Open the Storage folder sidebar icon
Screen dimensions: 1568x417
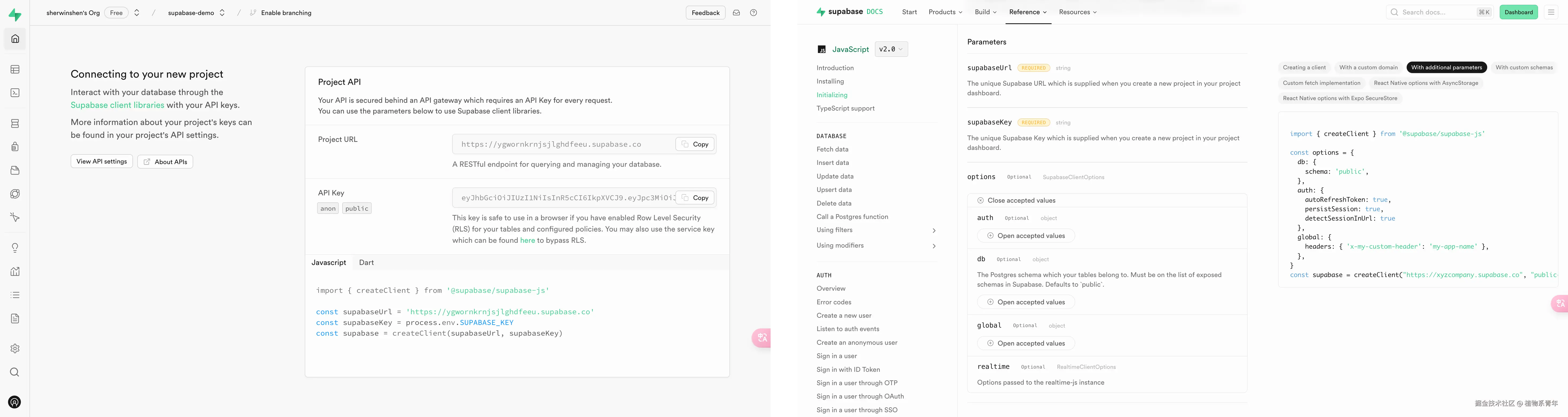click(15, 170)
